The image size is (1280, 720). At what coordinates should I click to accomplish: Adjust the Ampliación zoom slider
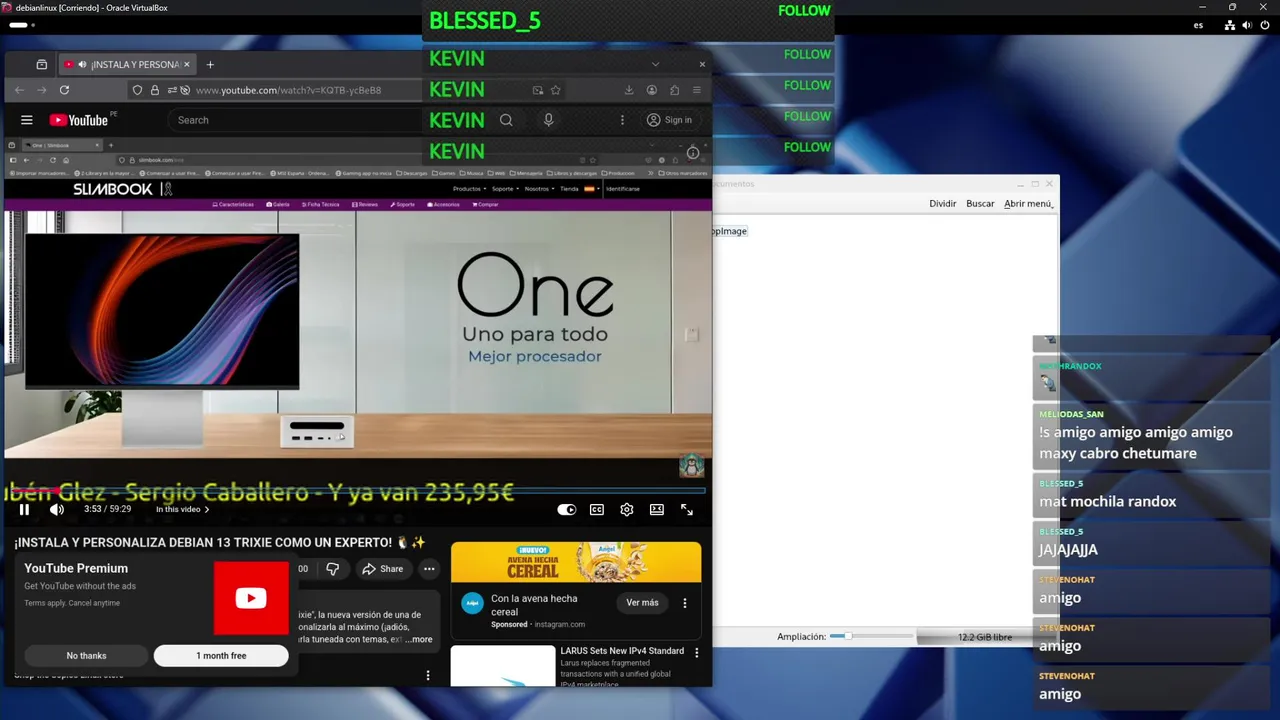coord(871,637)
